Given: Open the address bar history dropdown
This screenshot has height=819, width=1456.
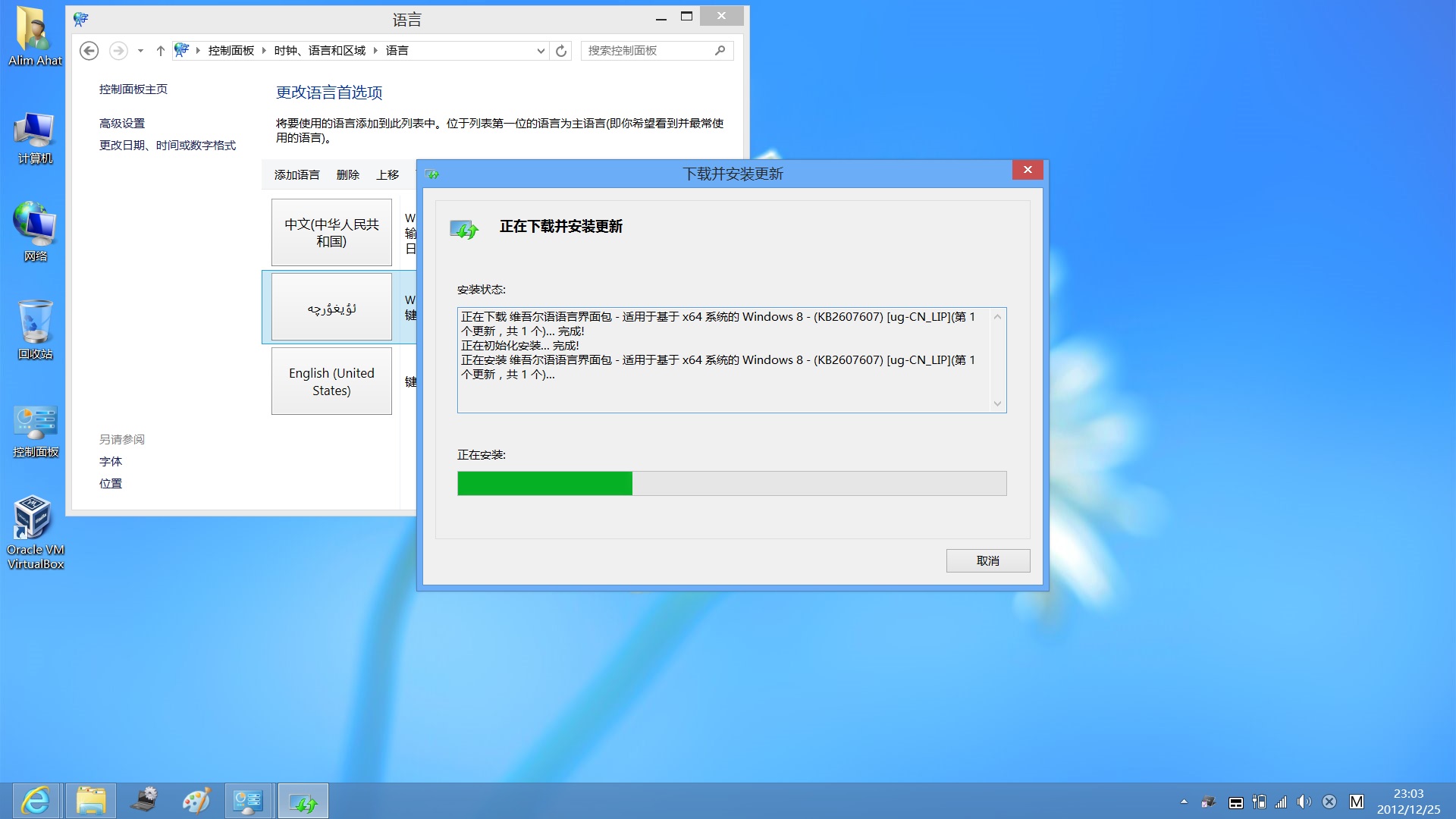Looking at the screenshot, I should [541, 51].
